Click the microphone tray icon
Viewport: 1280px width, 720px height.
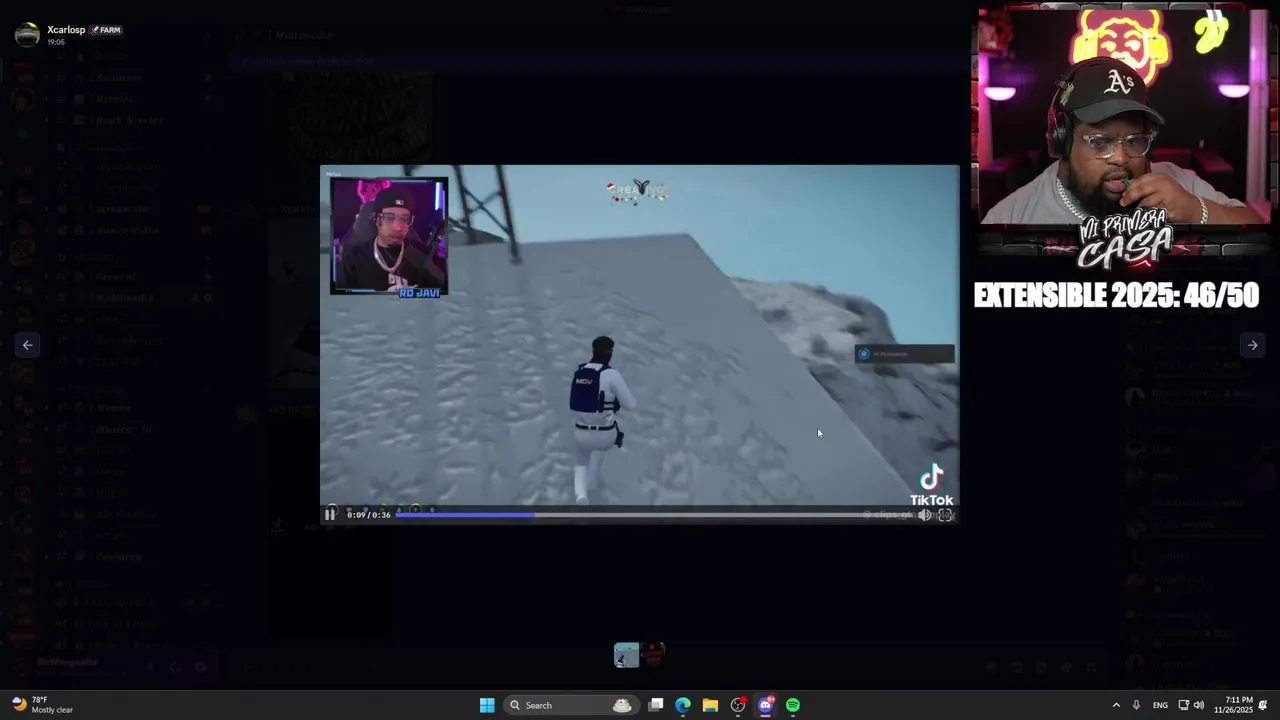tap(1136, 705)
